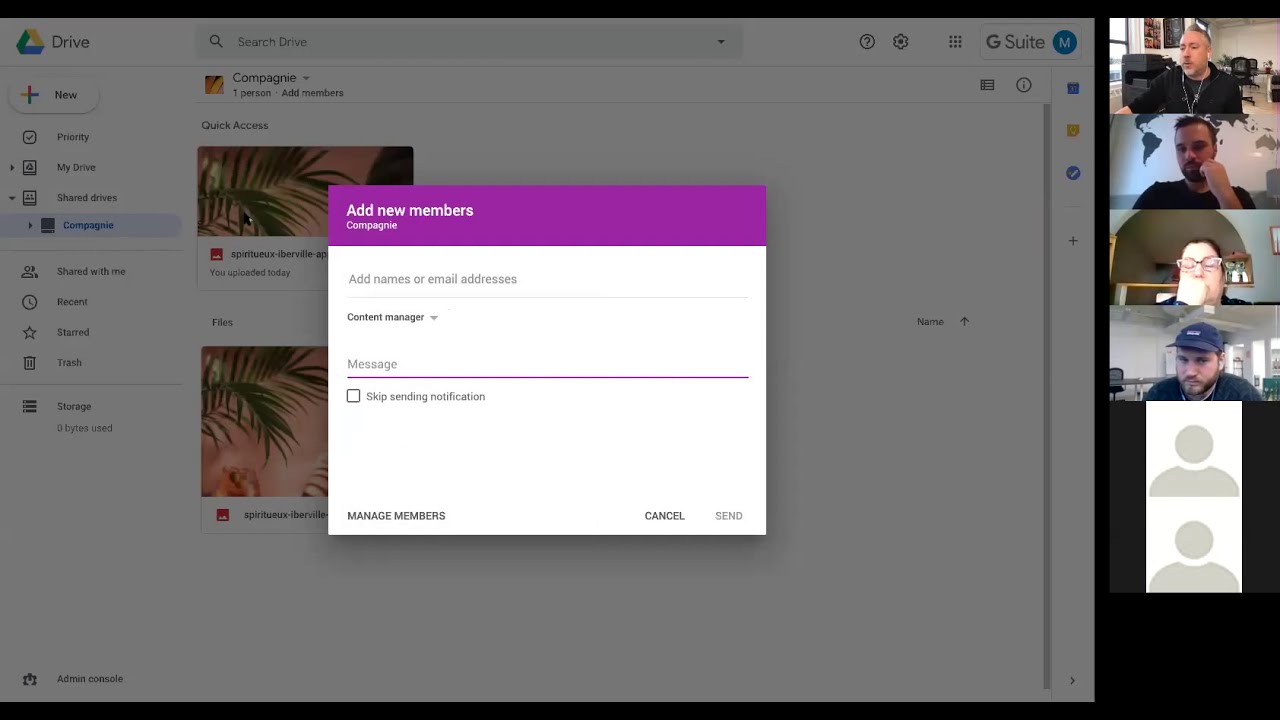Open Starred section
Viewport: 1280px width, 720px height.
[73, 332]
